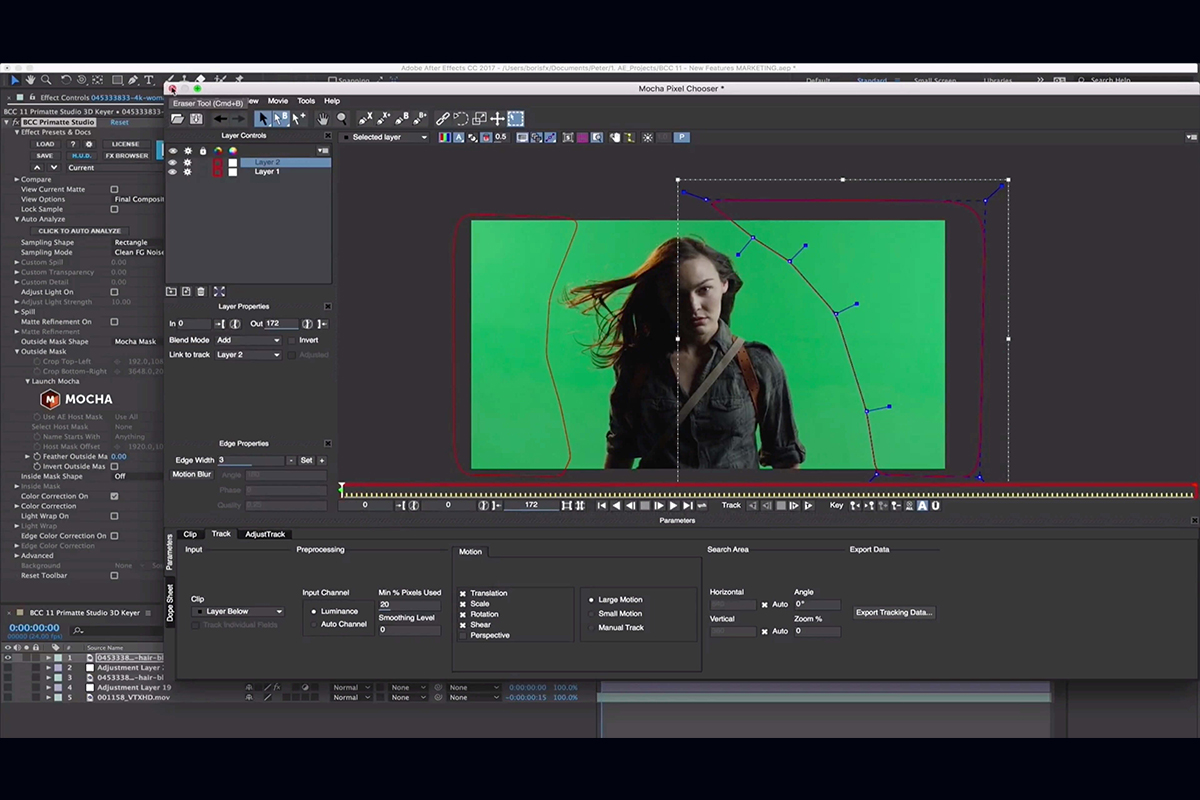1200x800 pixels.
Task: Toggle the Autokey A button
Action: [x=922, y=506]
